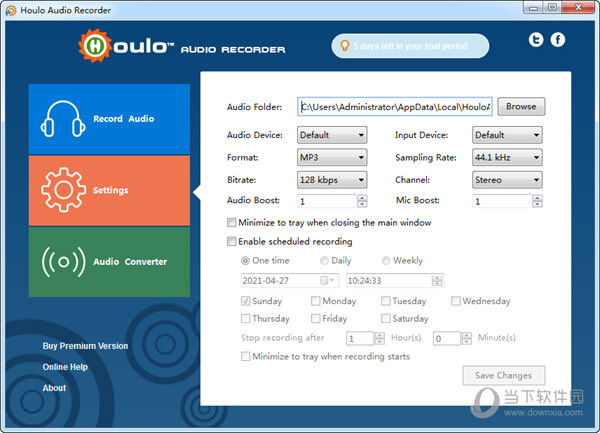Toggle the Saturday checkbox
The width and height of the screenshot is (600, 433).
click(x=385, y=318)
